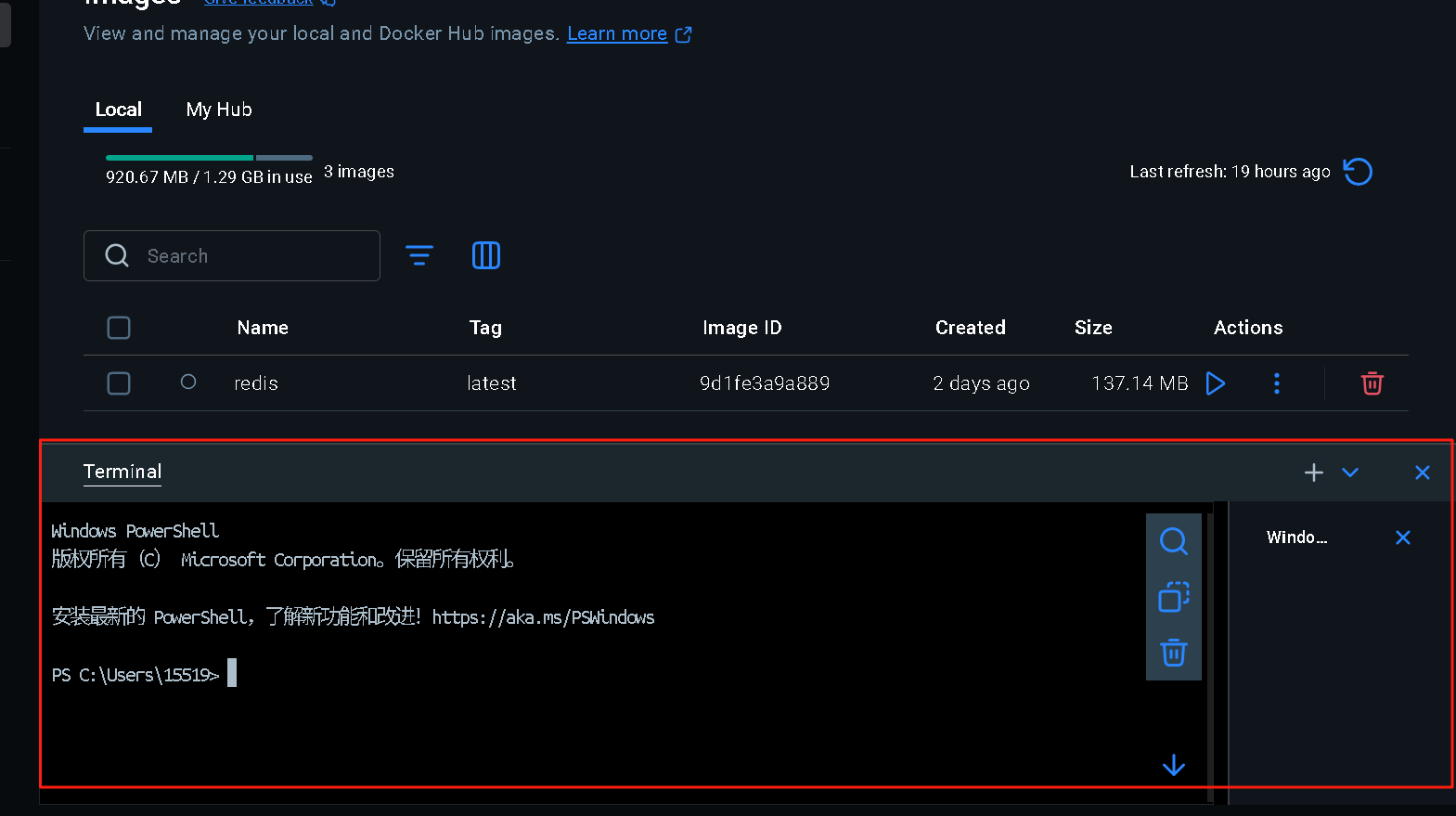Search within terminal output

[x=1173, y=540]
